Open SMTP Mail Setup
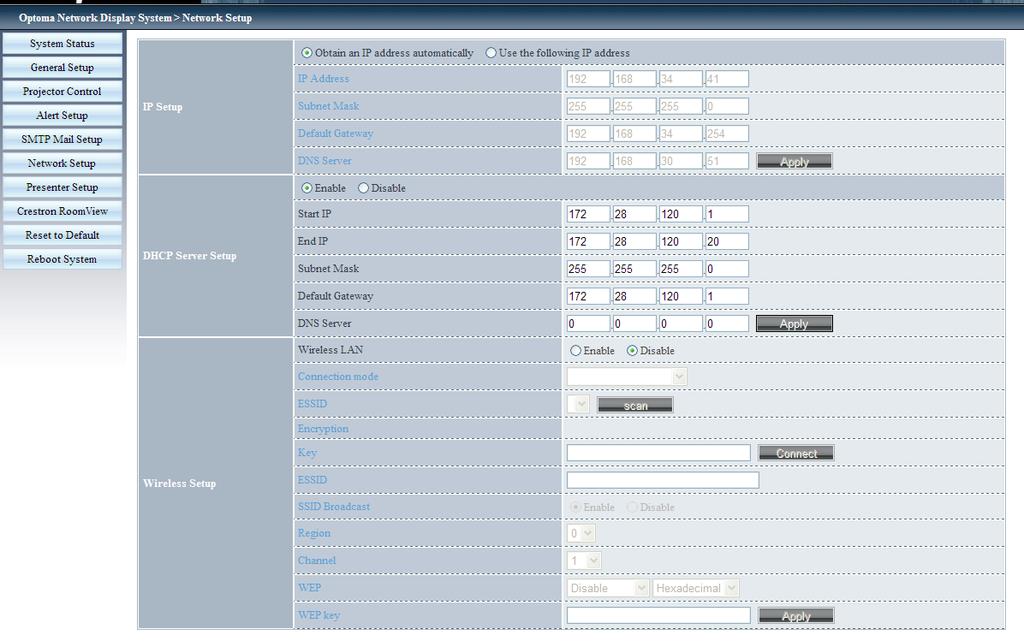This screenshot has width=1024, height=641. point(62,140)
